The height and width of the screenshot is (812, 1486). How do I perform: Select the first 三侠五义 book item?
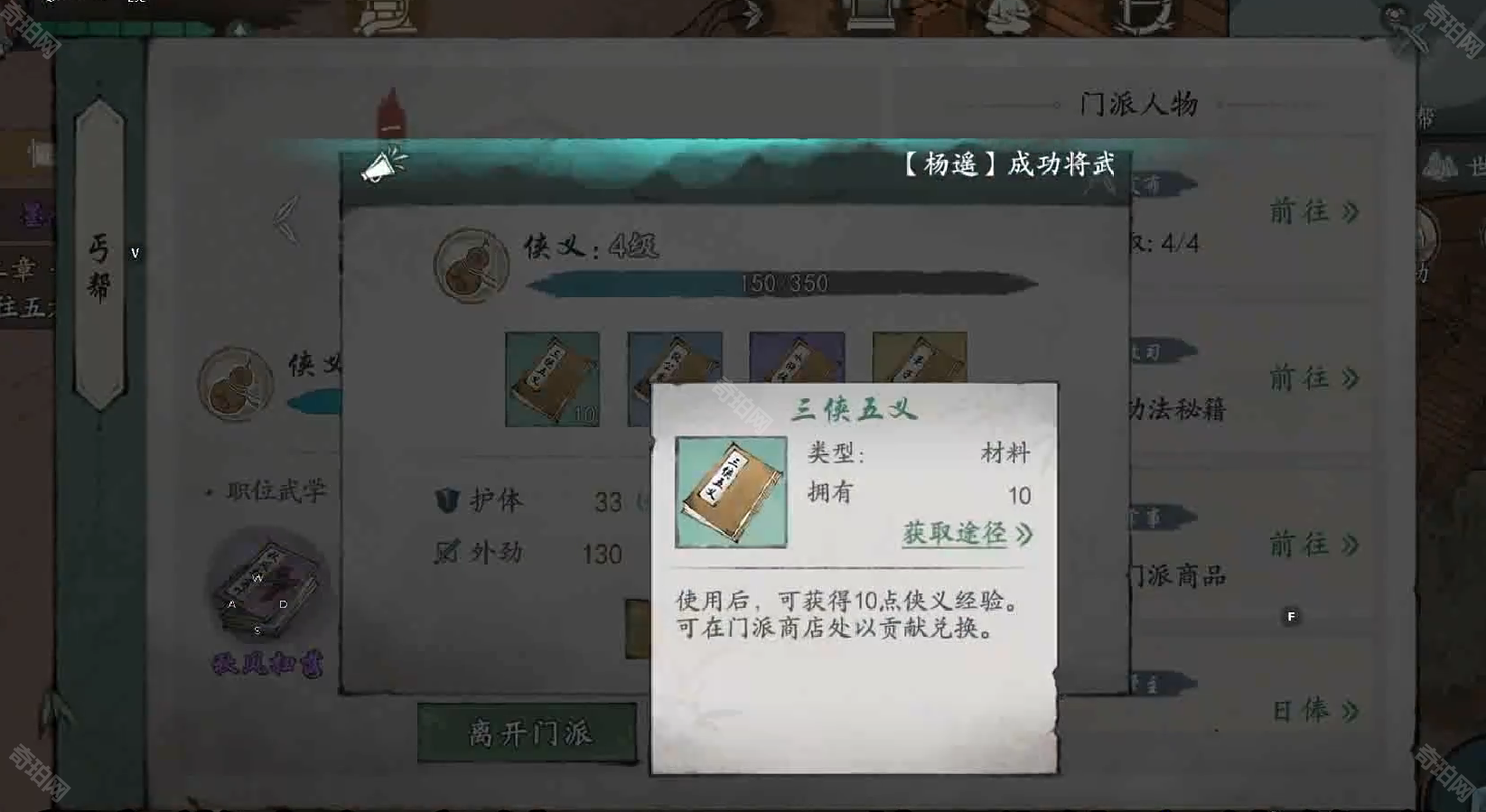(x=553, y=379)
